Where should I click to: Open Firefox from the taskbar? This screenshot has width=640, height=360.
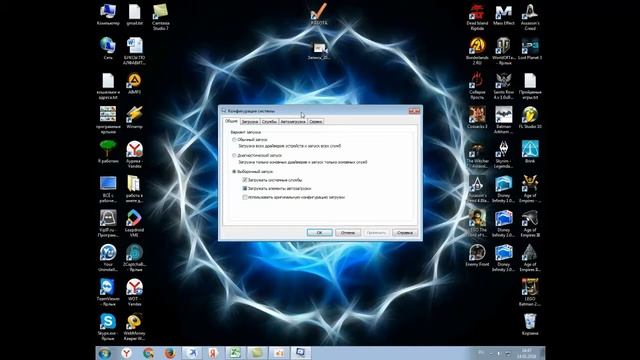[x=170, y=353]
